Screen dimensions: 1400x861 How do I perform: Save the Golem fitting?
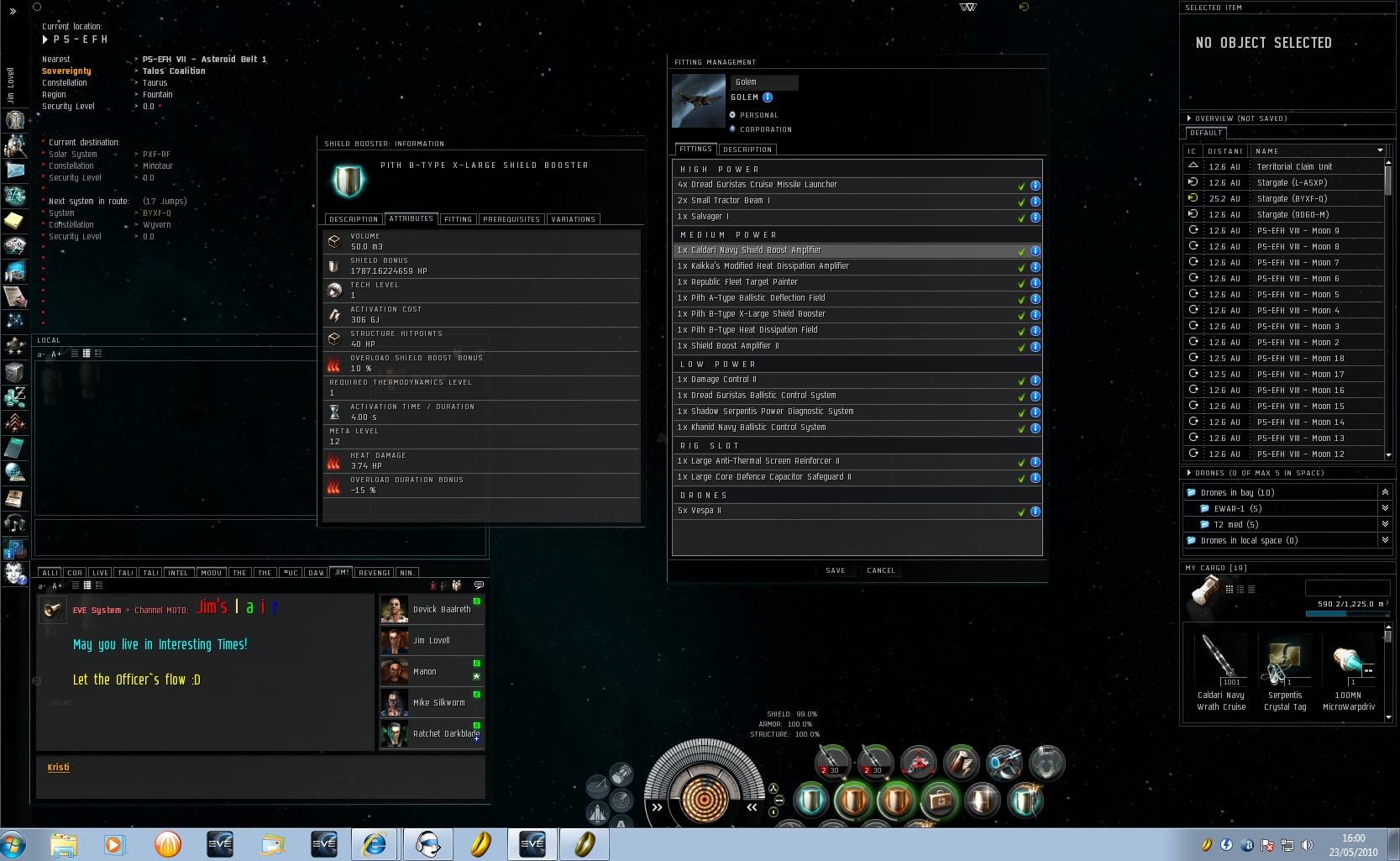(x=836, y=570)
